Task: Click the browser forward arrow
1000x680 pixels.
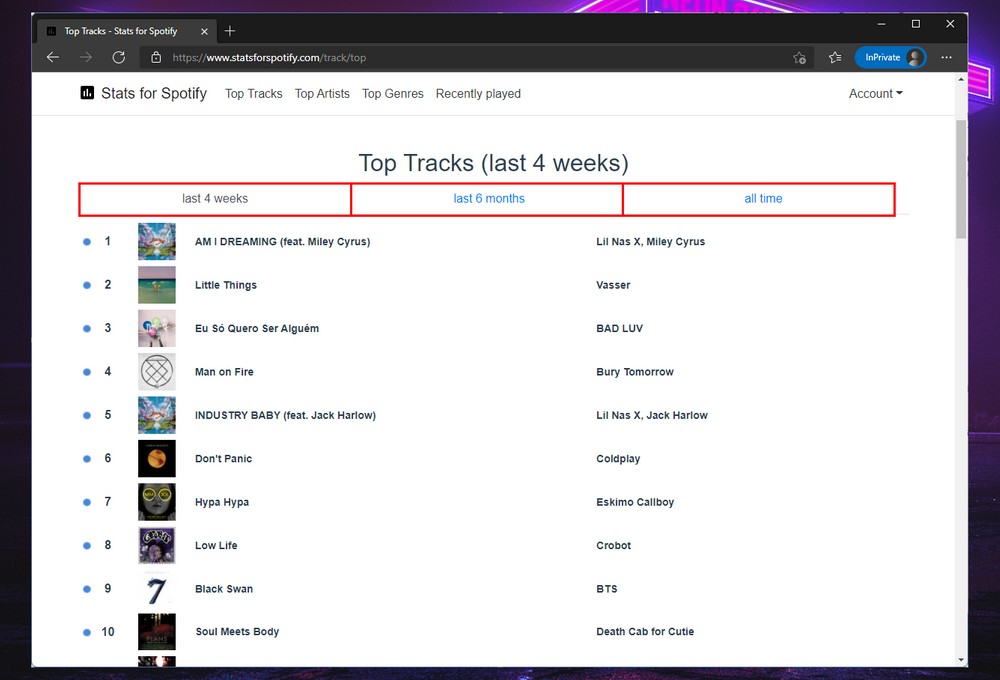Action: 86,57
